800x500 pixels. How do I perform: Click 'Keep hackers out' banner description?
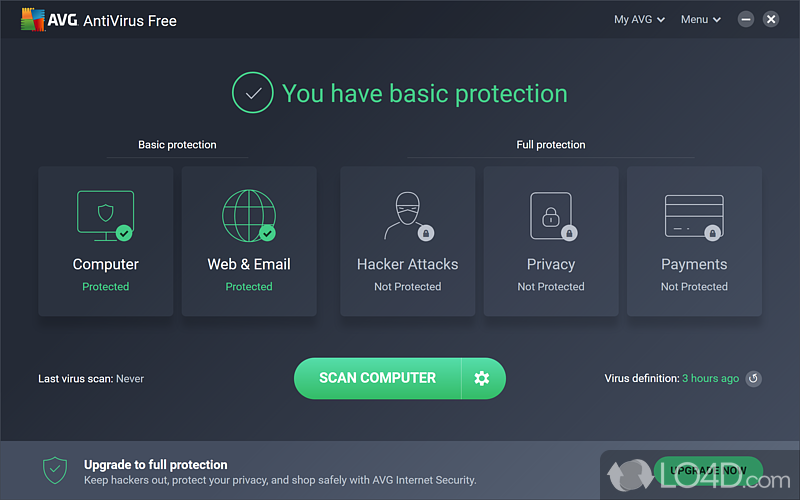280,480
